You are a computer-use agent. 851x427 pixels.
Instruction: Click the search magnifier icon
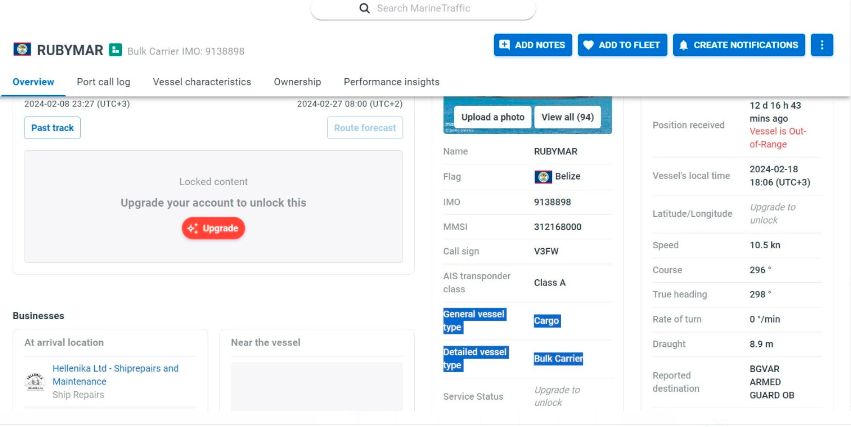365,8
